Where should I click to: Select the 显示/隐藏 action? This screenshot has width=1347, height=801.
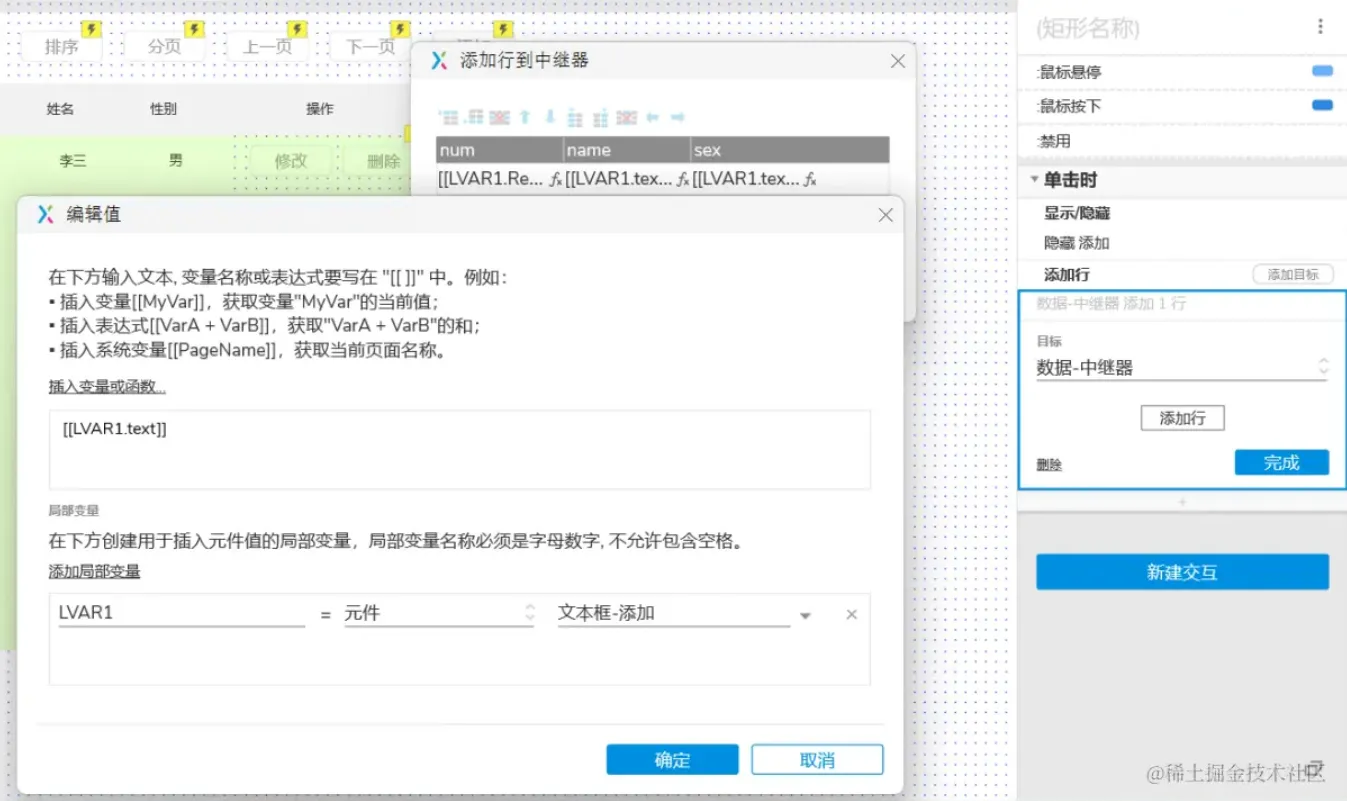pyautogui.click(x=1077, y=213)
